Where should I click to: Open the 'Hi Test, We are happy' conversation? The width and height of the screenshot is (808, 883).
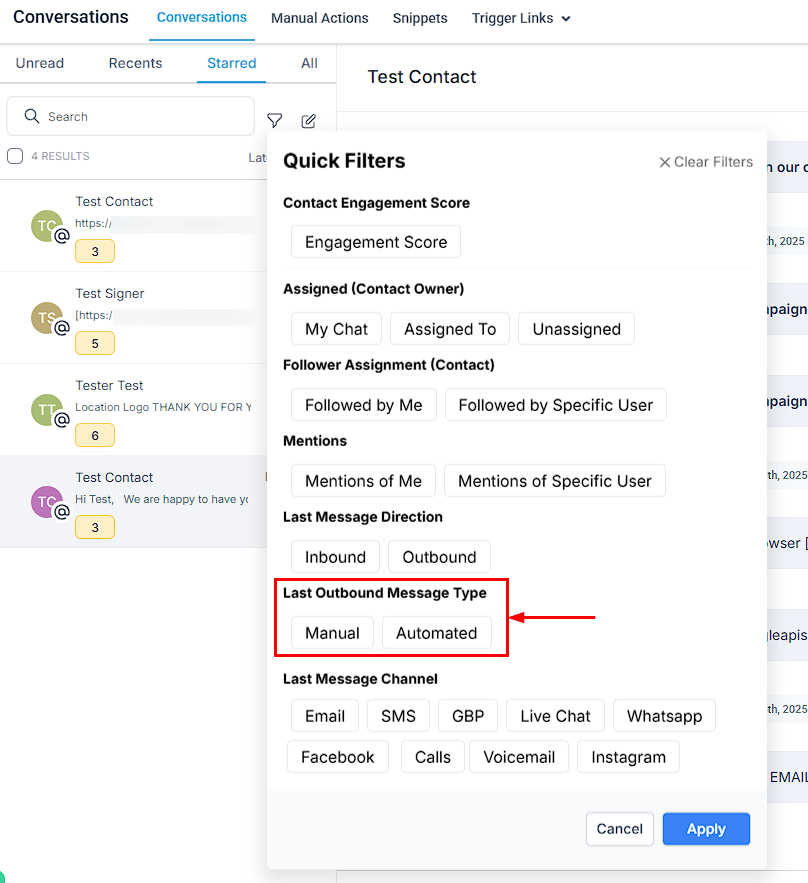[133, 501]
